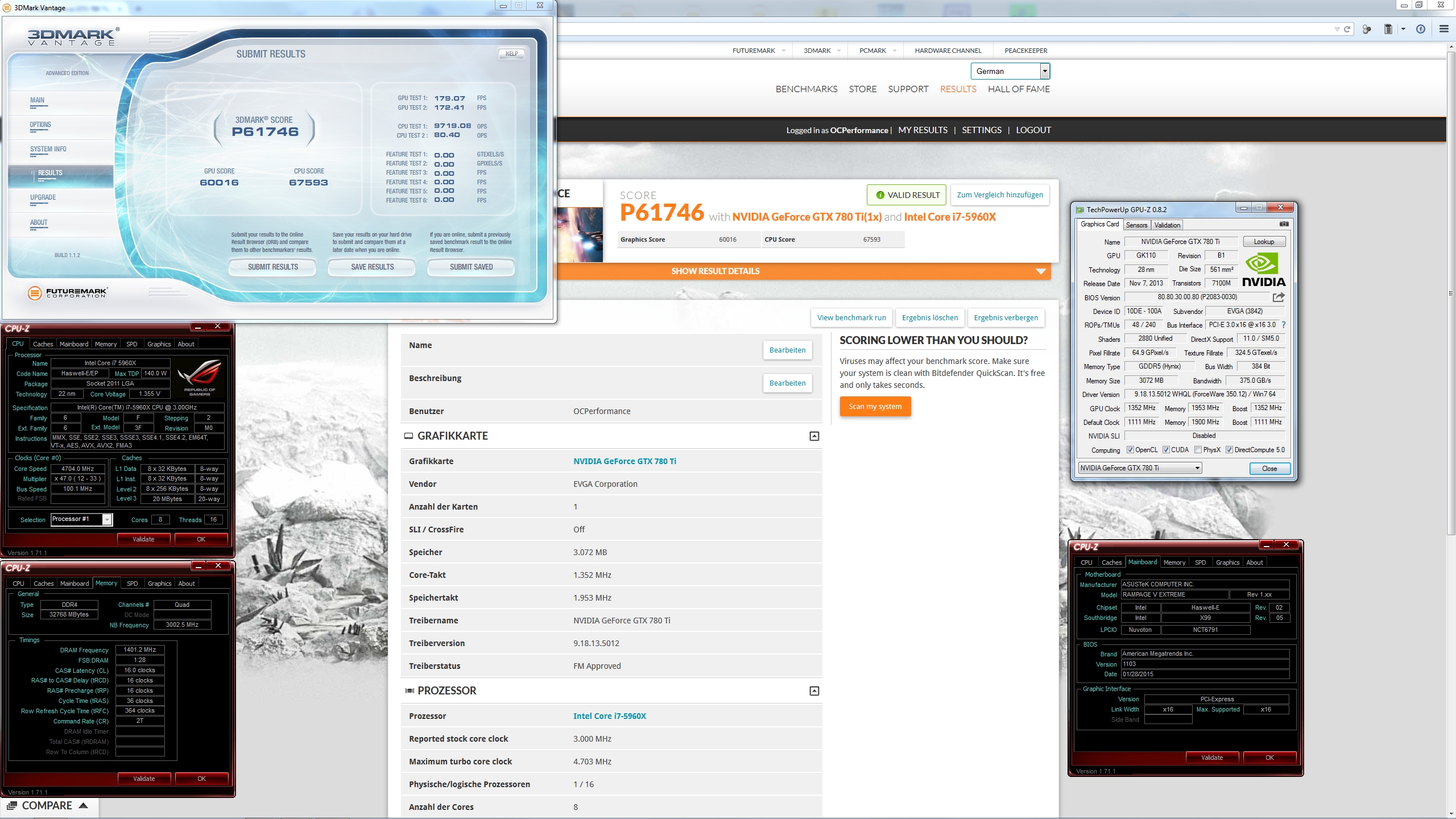Click the chip icon beside PROZESSOR

(409, 691)
